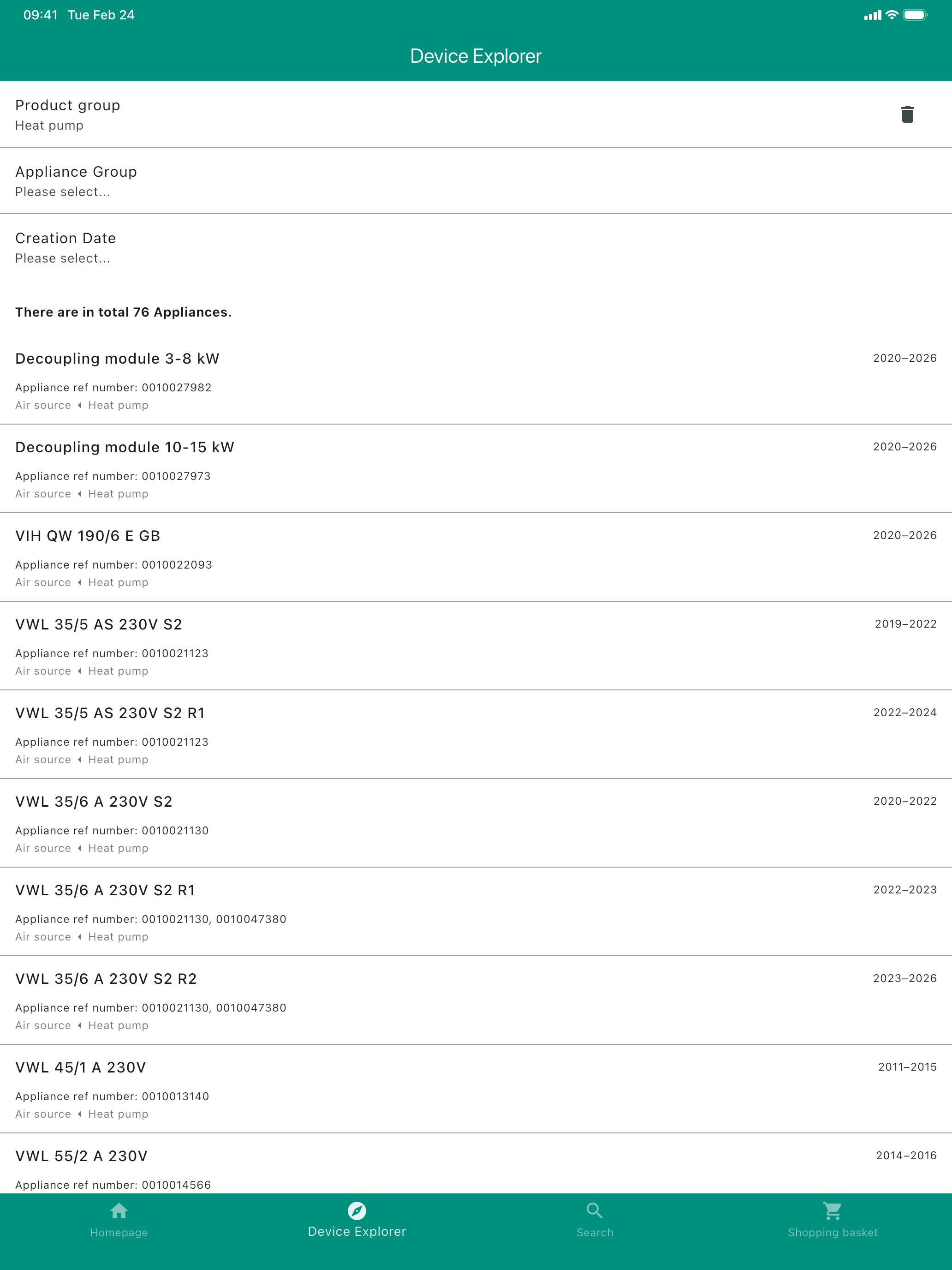Open Decoupling module 10-15 kW appliance
Viewport: 952px width, 1270px height.
pos(476,468)
